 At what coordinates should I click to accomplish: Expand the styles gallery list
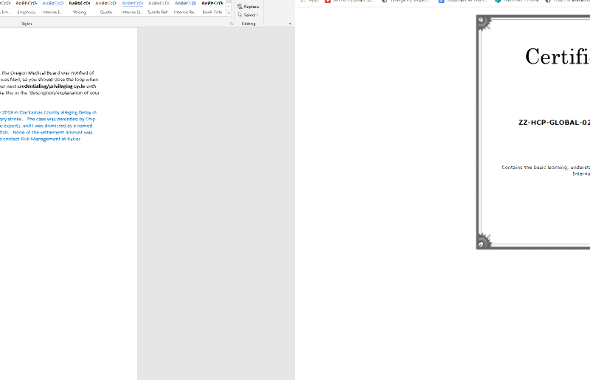click(x=228, y=13)
